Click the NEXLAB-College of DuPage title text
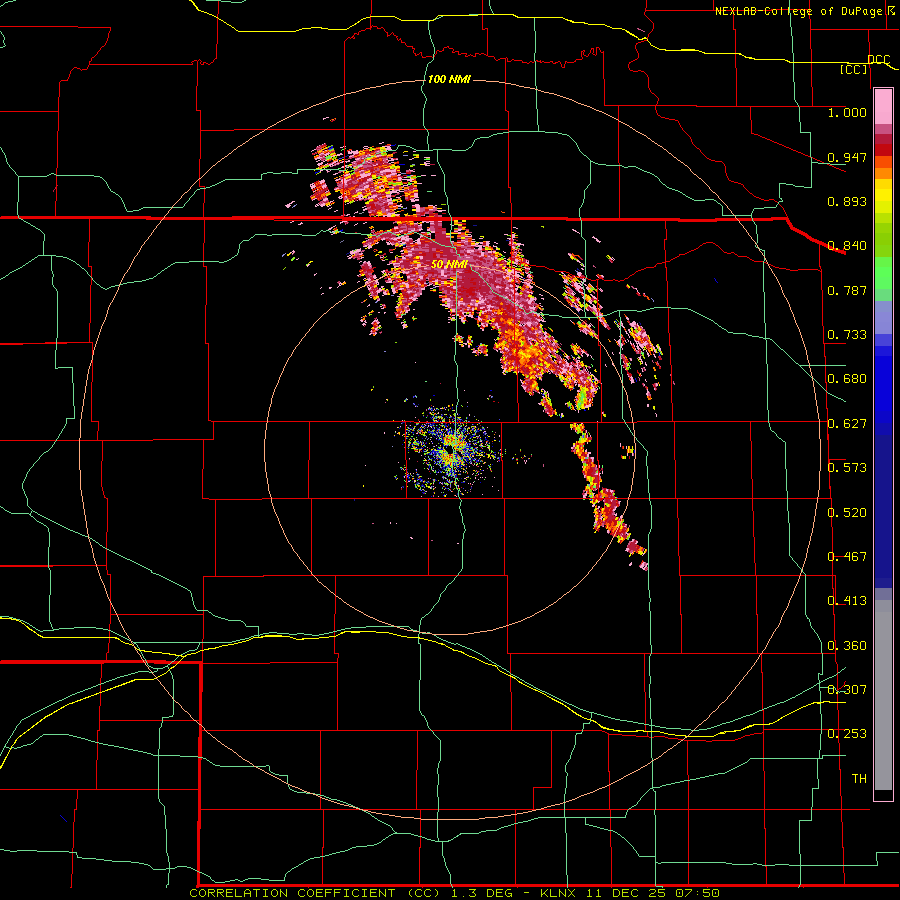The height and width of the screenshot is (900, 900). 806,11
